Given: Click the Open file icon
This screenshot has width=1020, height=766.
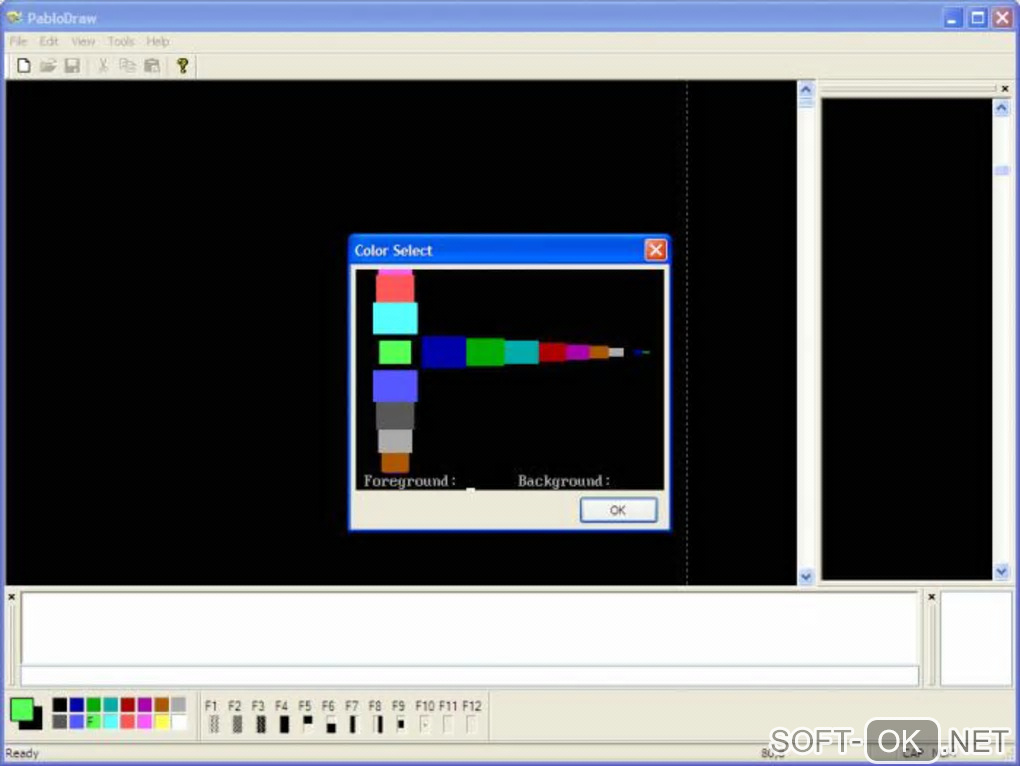Looking at the screenshot, I should pyautogui.click(x=48, y=66).
